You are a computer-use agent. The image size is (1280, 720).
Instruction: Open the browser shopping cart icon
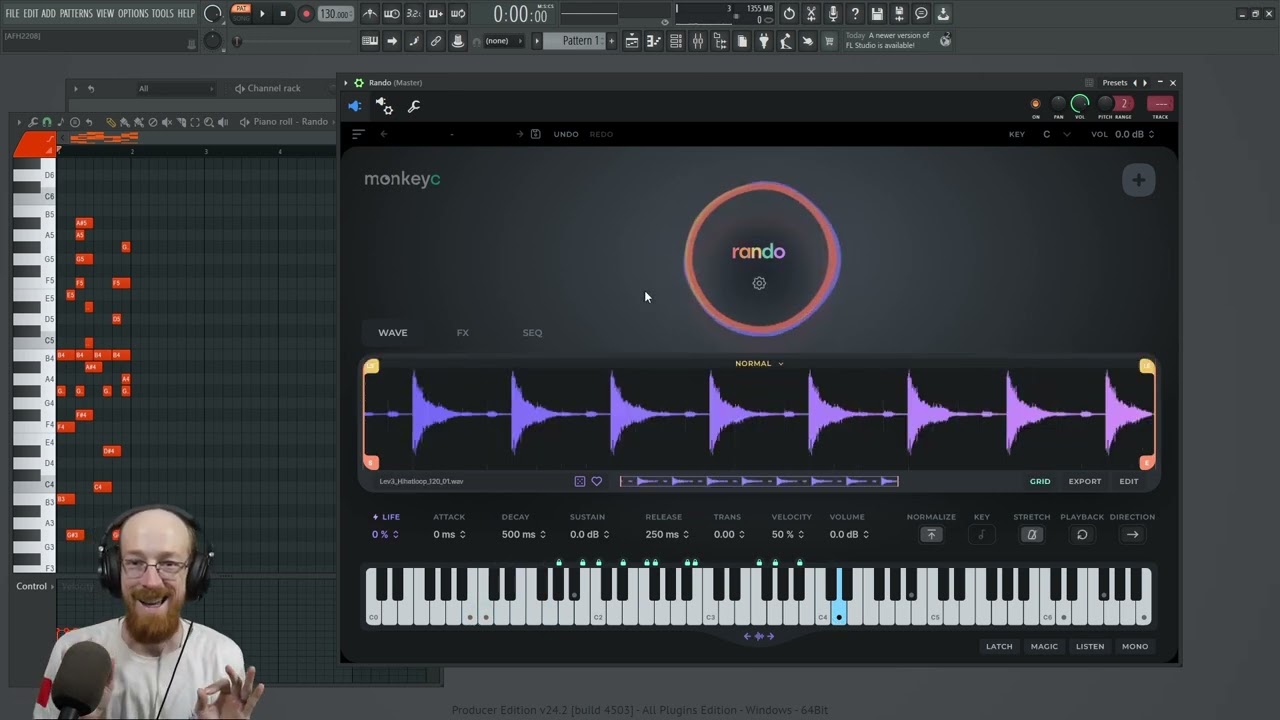click(829, 41)
